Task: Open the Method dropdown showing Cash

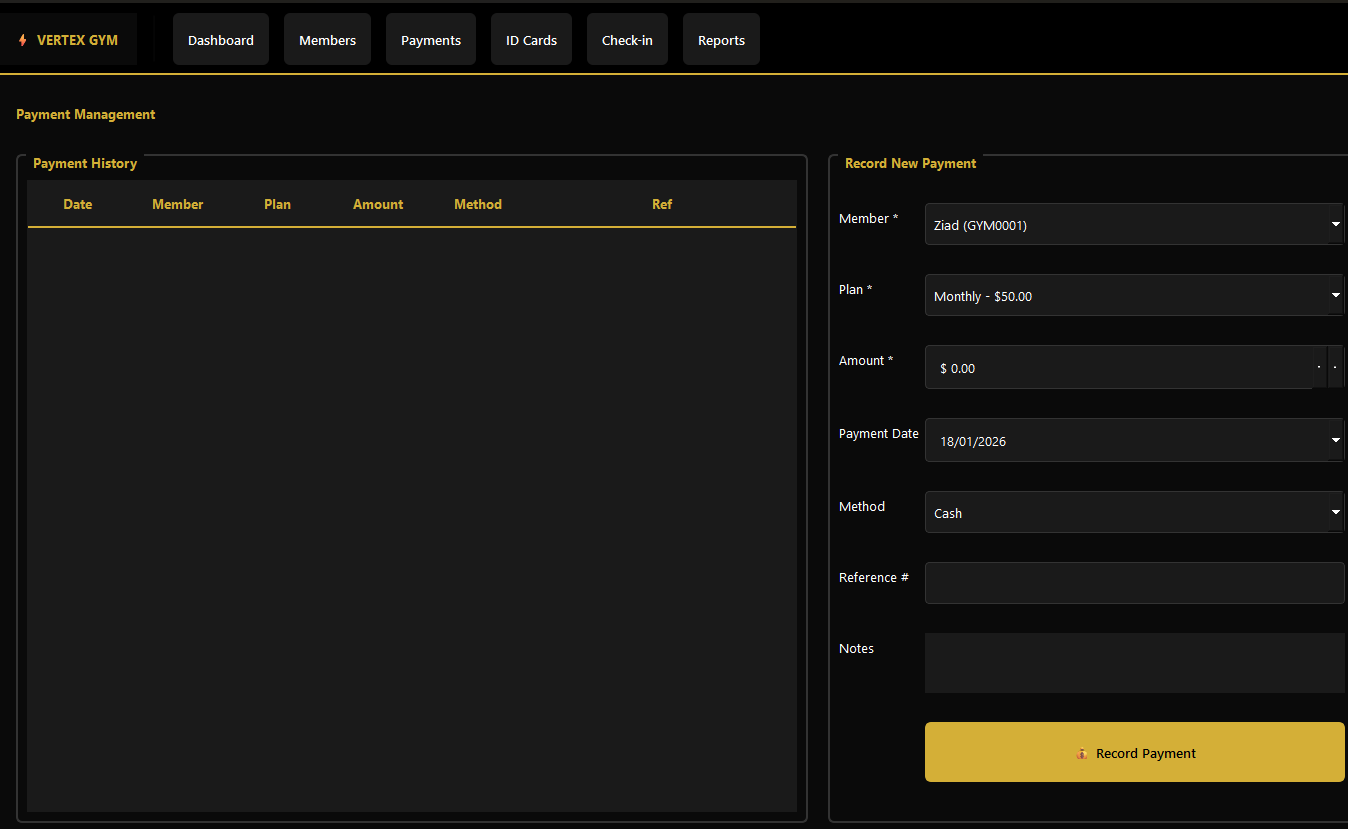Action: 1334,512
